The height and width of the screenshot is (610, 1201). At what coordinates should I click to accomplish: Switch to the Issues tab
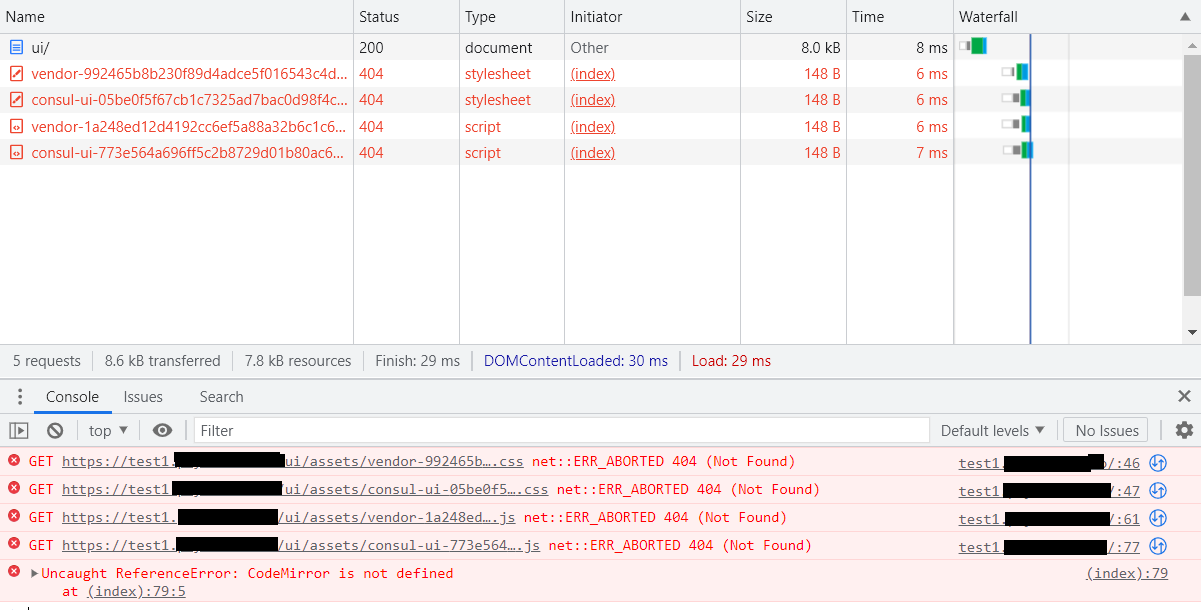pyautogui.click(x=142, y=397)
